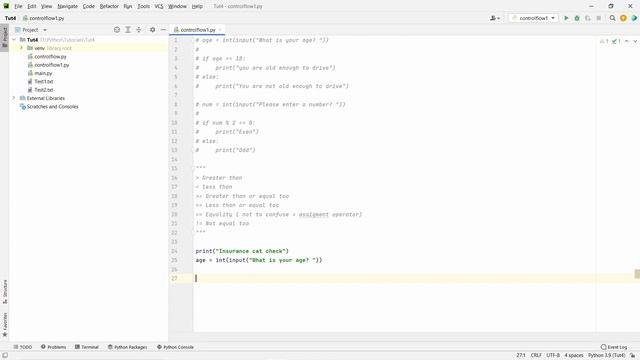Open the user account dropdown
The height and width of the screenshot is (360, 640).
point(495,18)
